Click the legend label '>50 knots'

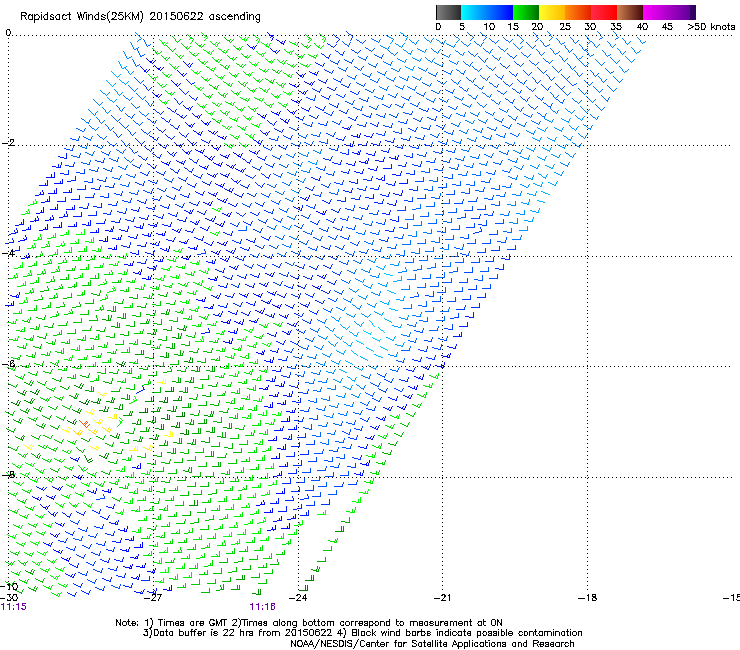[x=711, y=27]
